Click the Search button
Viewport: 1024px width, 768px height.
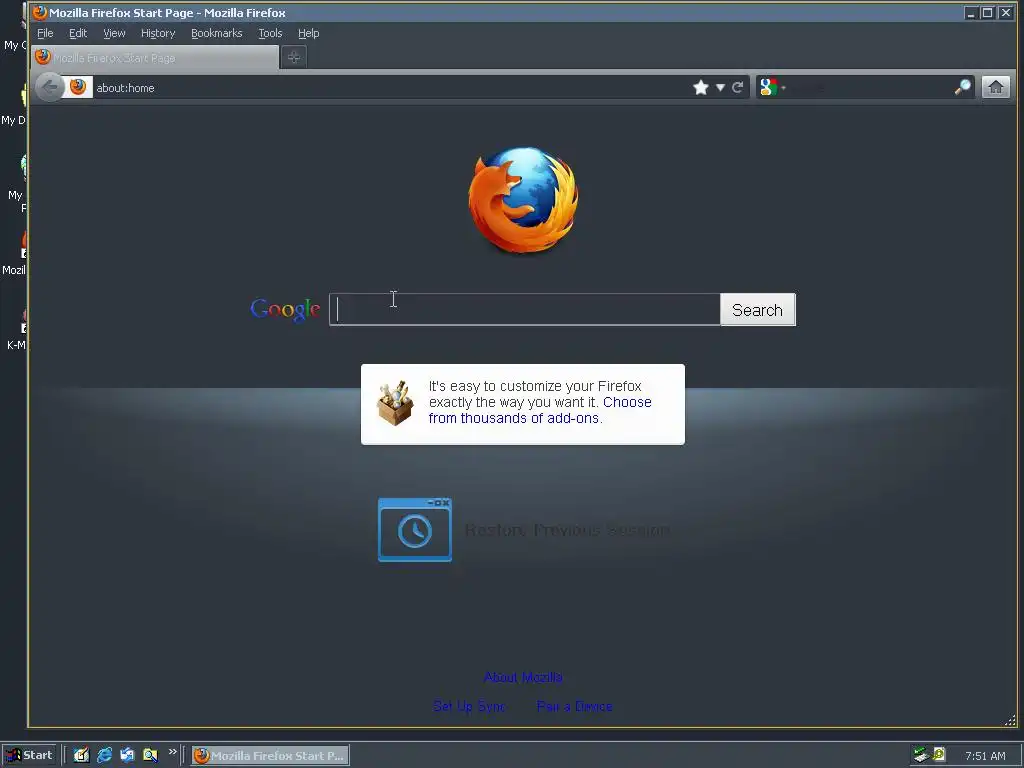point(758,310)
